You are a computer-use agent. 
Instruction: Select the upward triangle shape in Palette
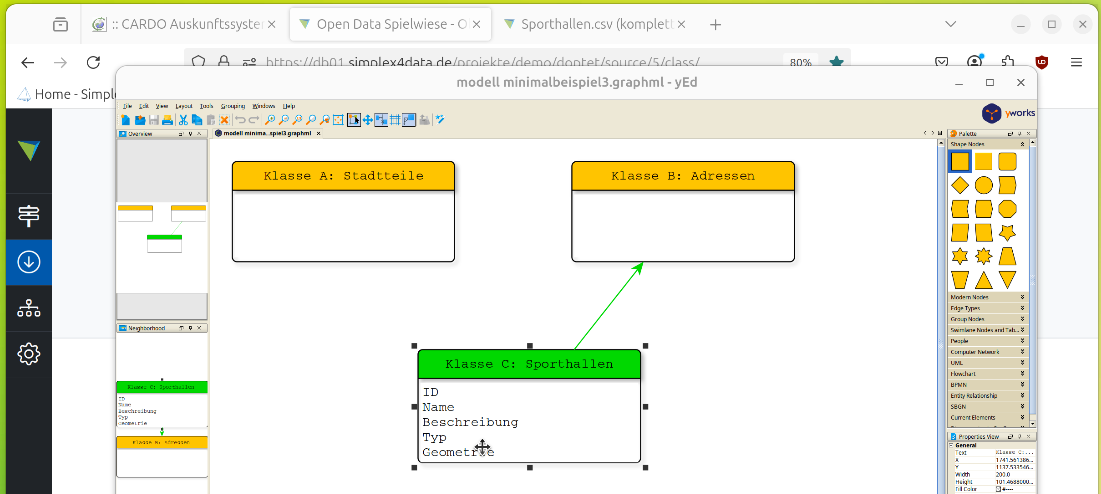984,280
